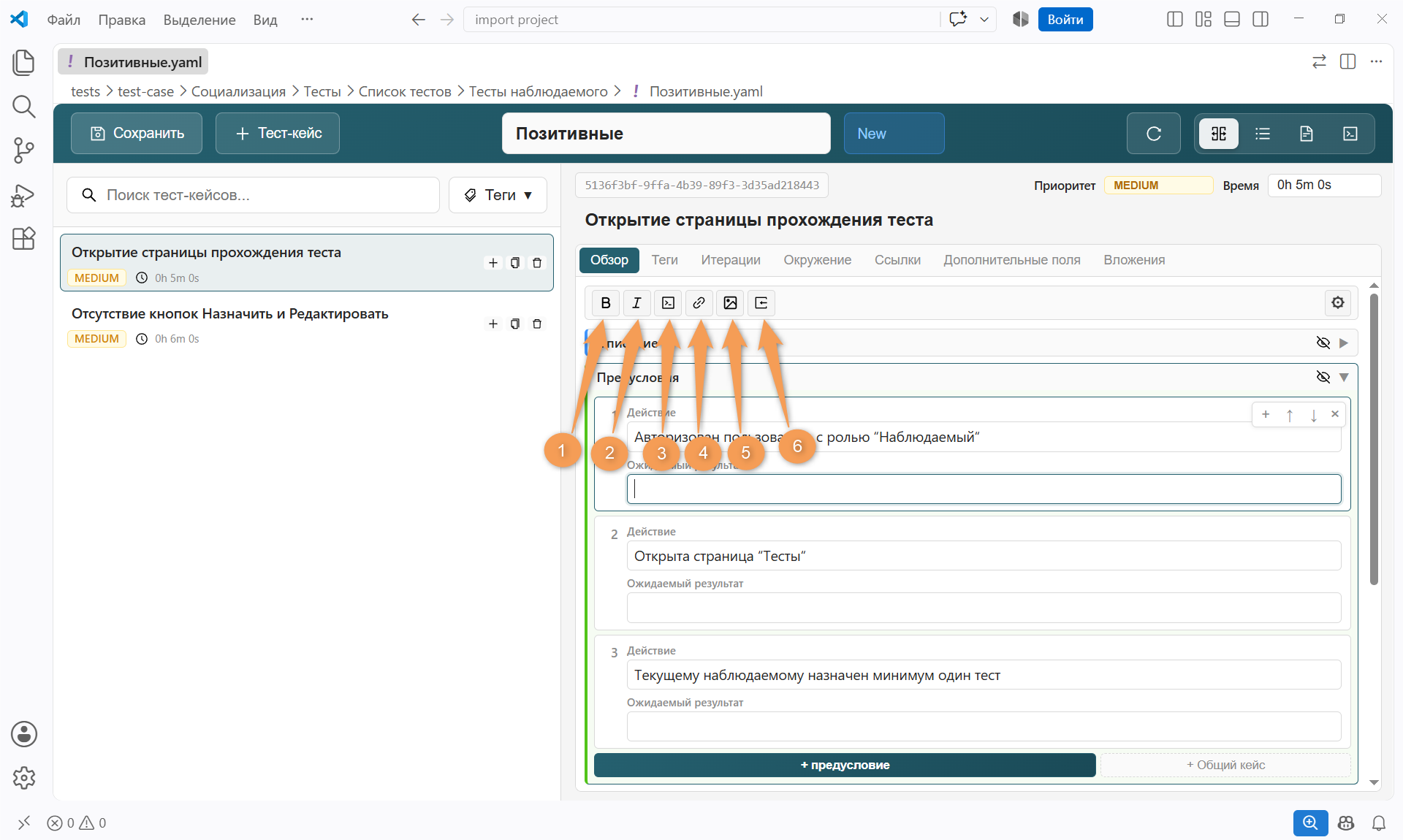Open Source Control in the activity bar
The image size is (1403, 840).
click(23, 150)
